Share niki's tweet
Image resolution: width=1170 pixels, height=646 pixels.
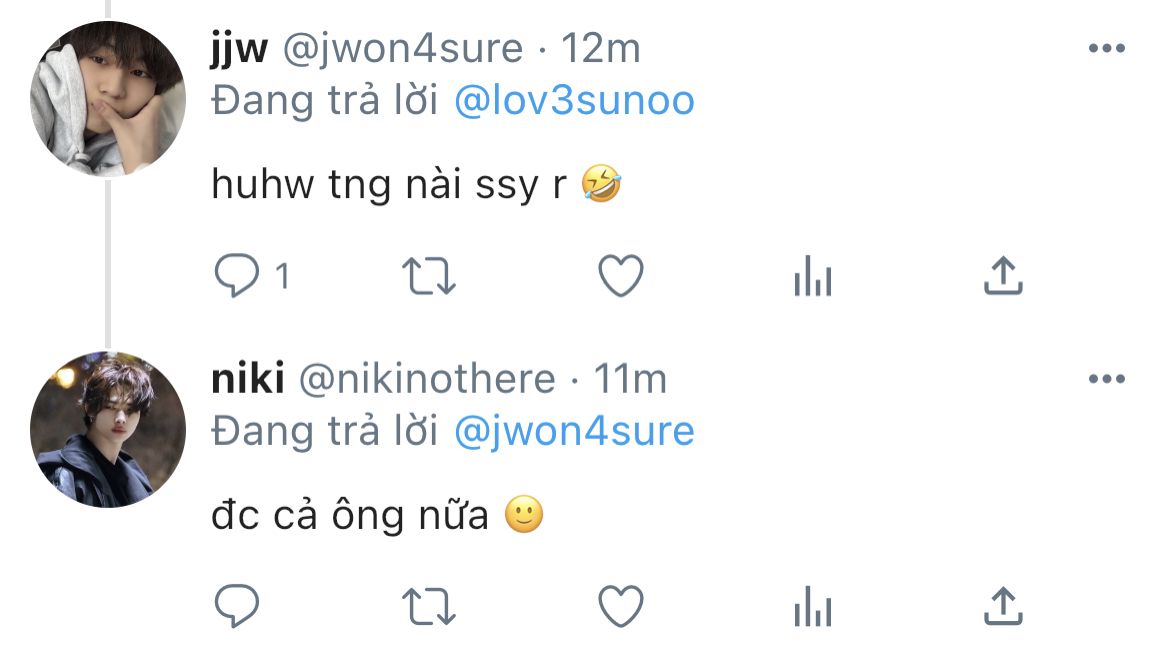click(x=1003, y=606)
